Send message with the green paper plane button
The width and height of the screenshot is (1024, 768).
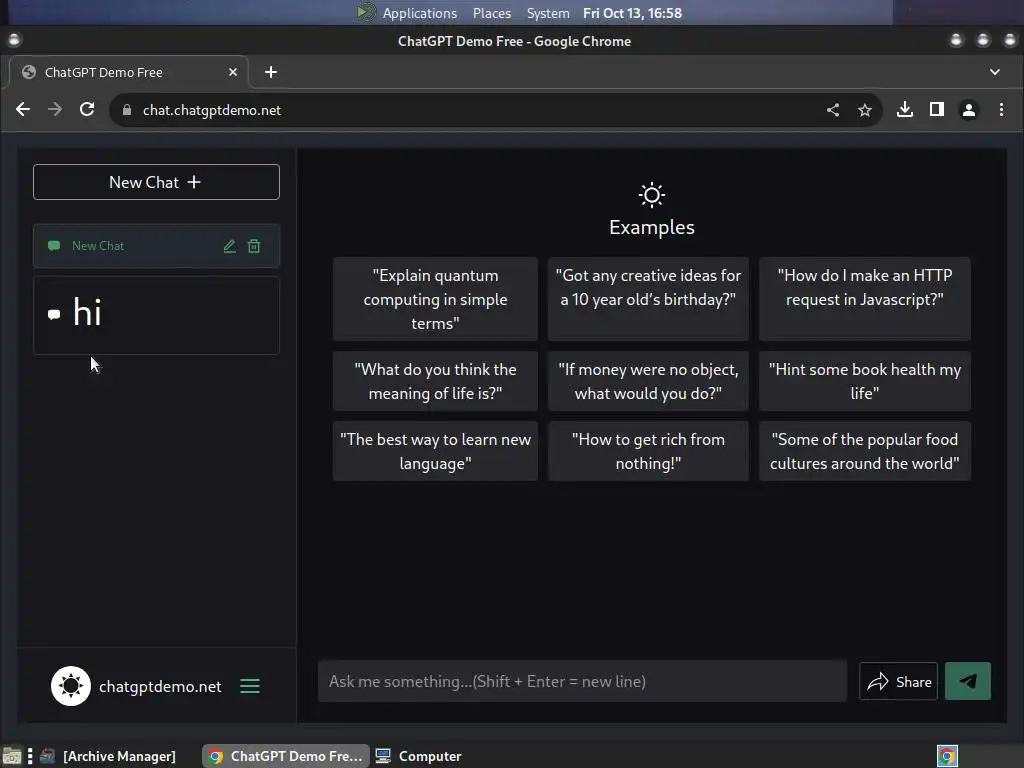pyautogui.click(x=968, y=682)
